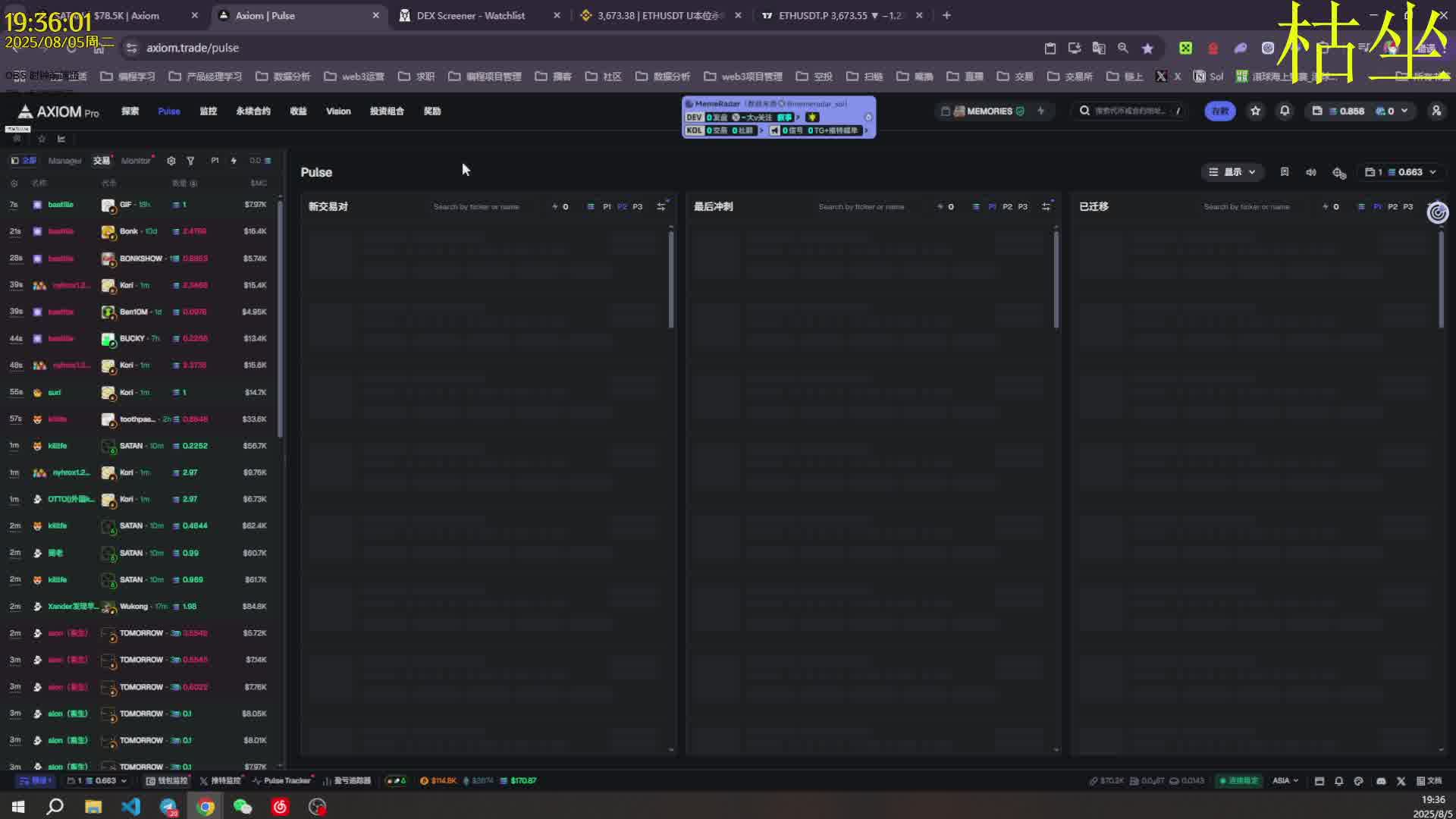The image size is (1456, 819).
Task: Select the Manager tab in tracker panel
Action: point(64,161)
